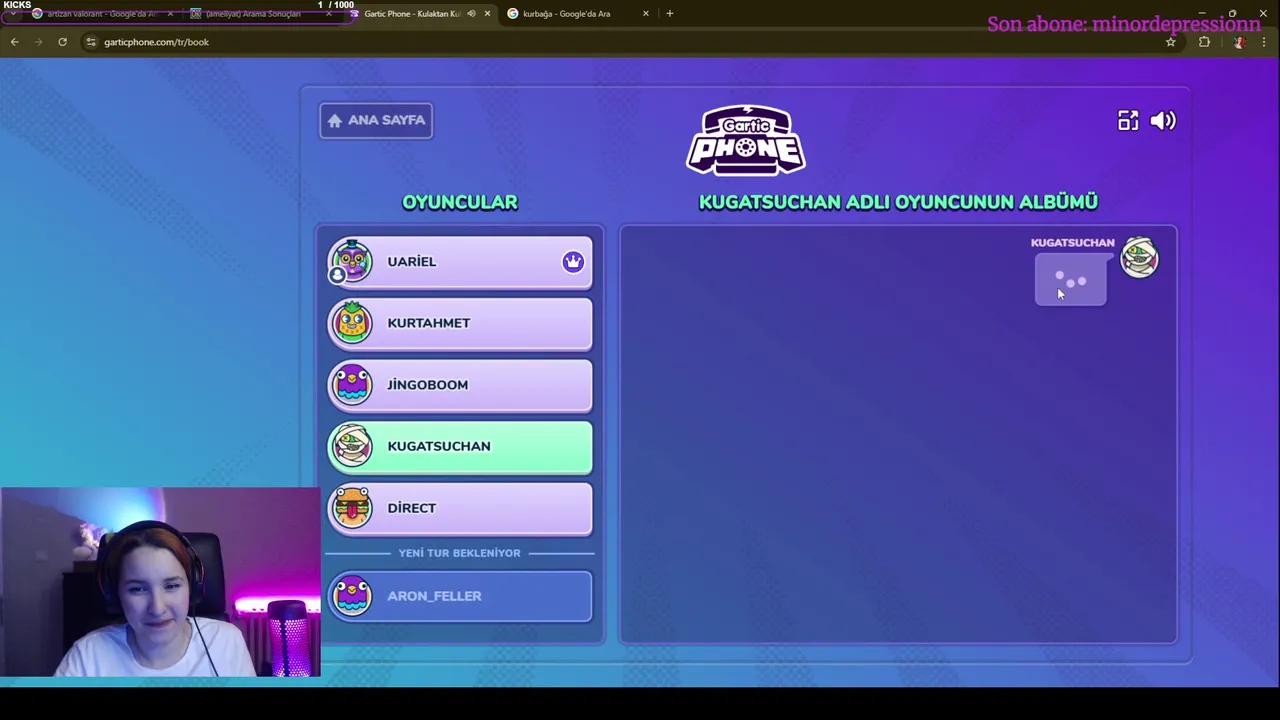Click the YENİ TUR BEKLENİYOR label
Image resolution: width=1280 pixels, height=720 pixels.
[460, 553]
